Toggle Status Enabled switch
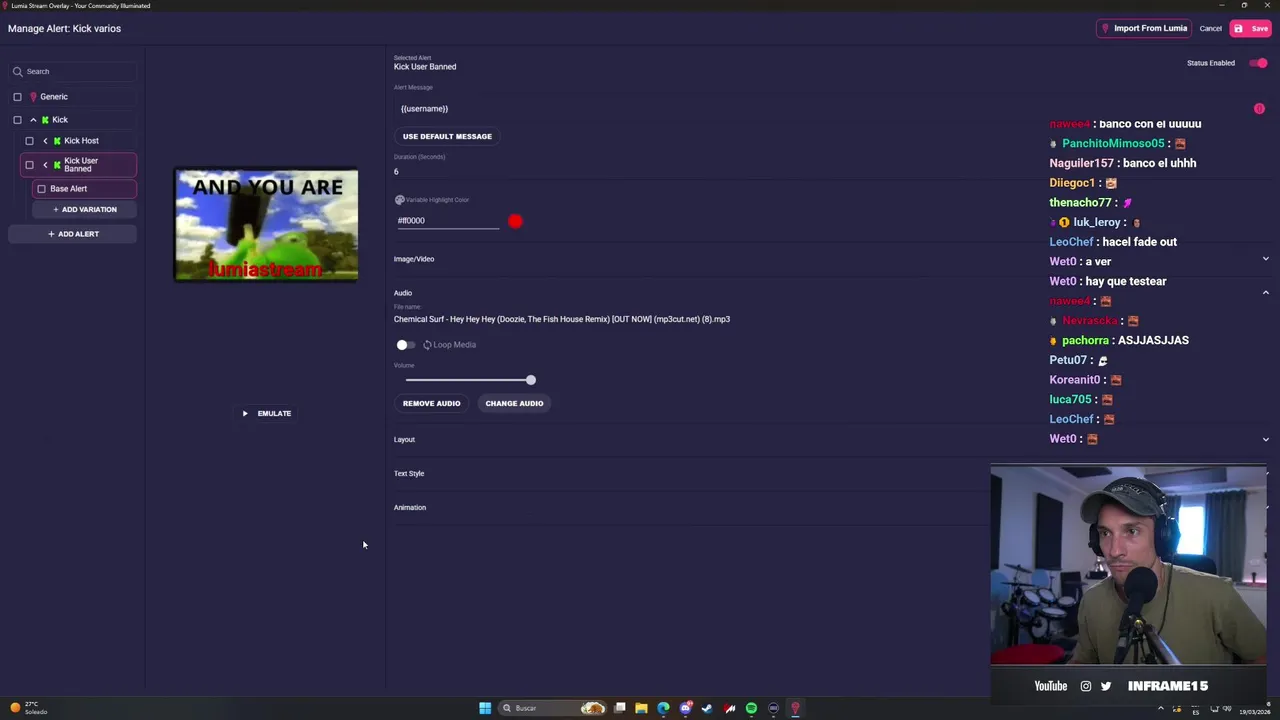This screenshot has height=720, width=1280. (1258, 63)
